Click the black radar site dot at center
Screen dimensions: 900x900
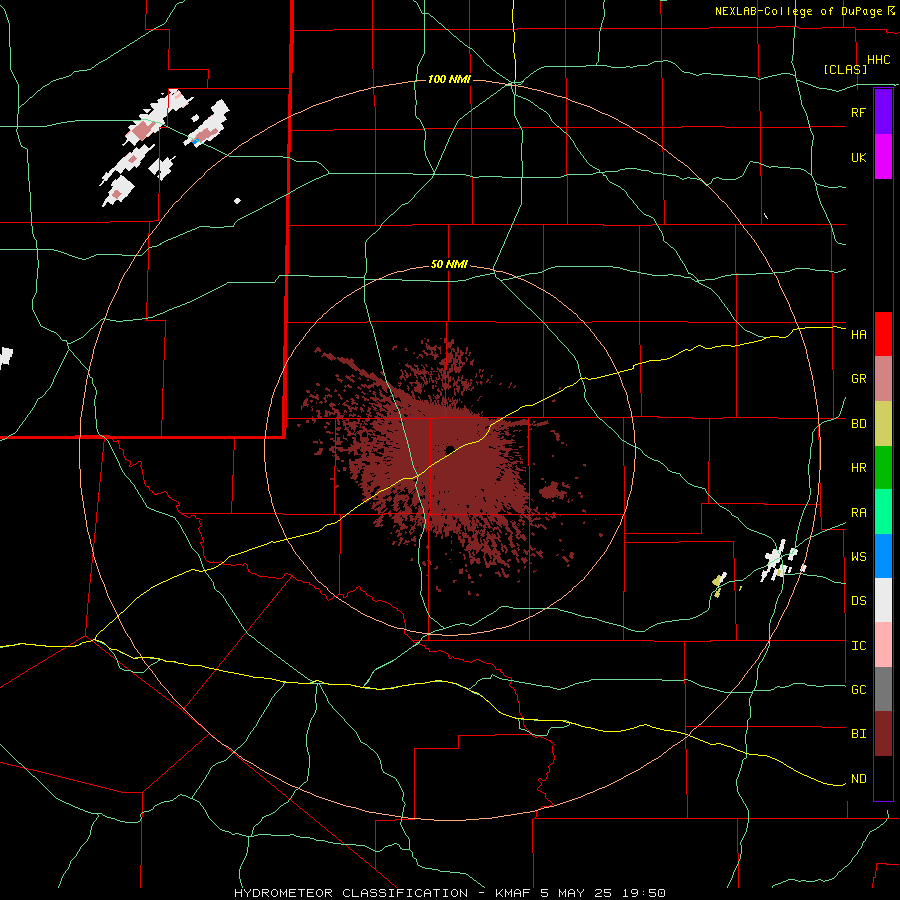450,449
